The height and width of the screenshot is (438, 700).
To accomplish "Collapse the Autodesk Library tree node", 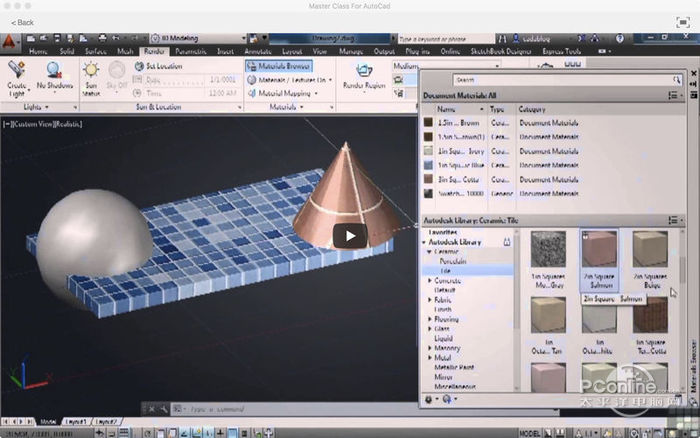I will (x=422, y=243).
